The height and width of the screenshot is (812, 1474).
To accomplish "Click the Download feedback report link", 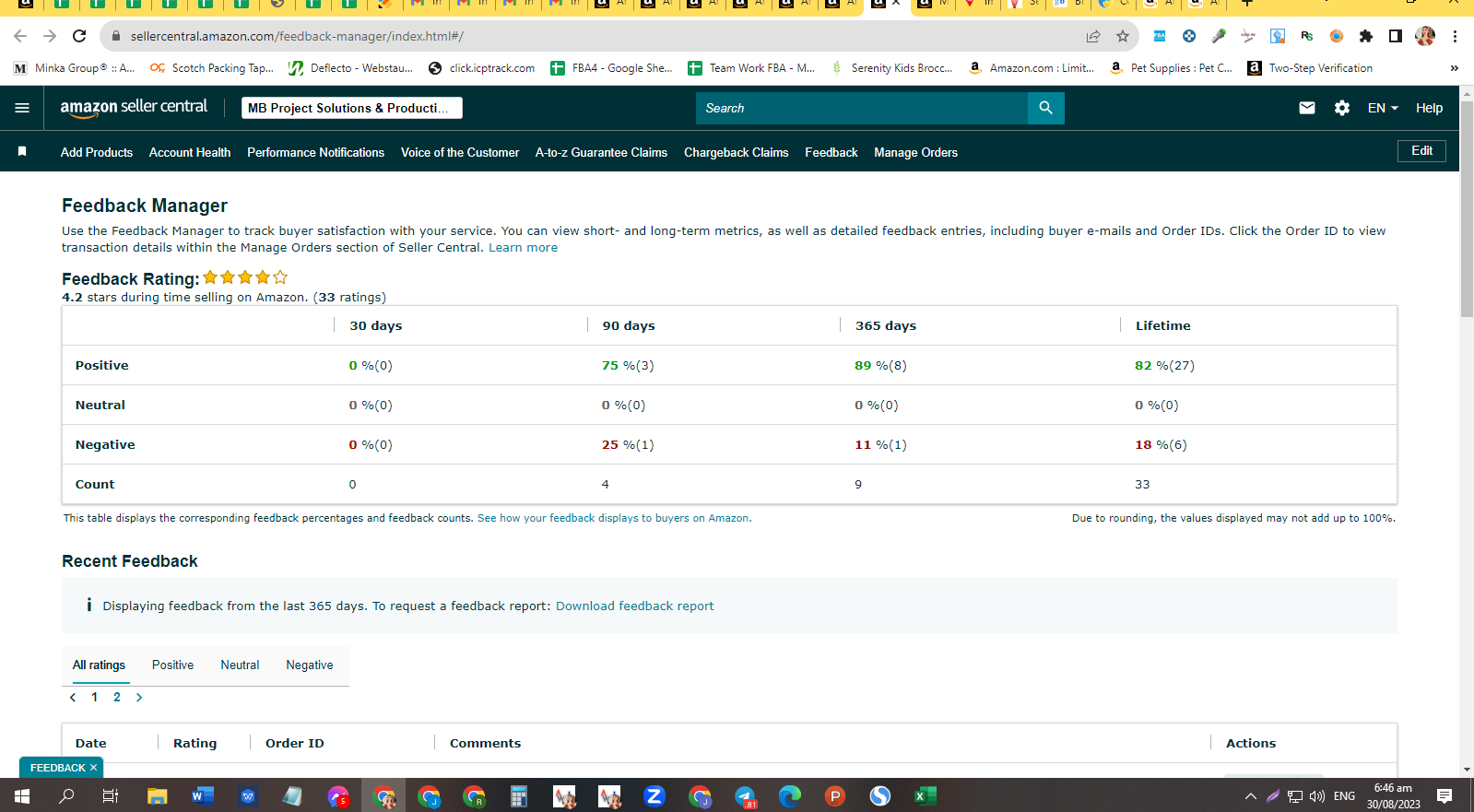I will tap(634, 606).
